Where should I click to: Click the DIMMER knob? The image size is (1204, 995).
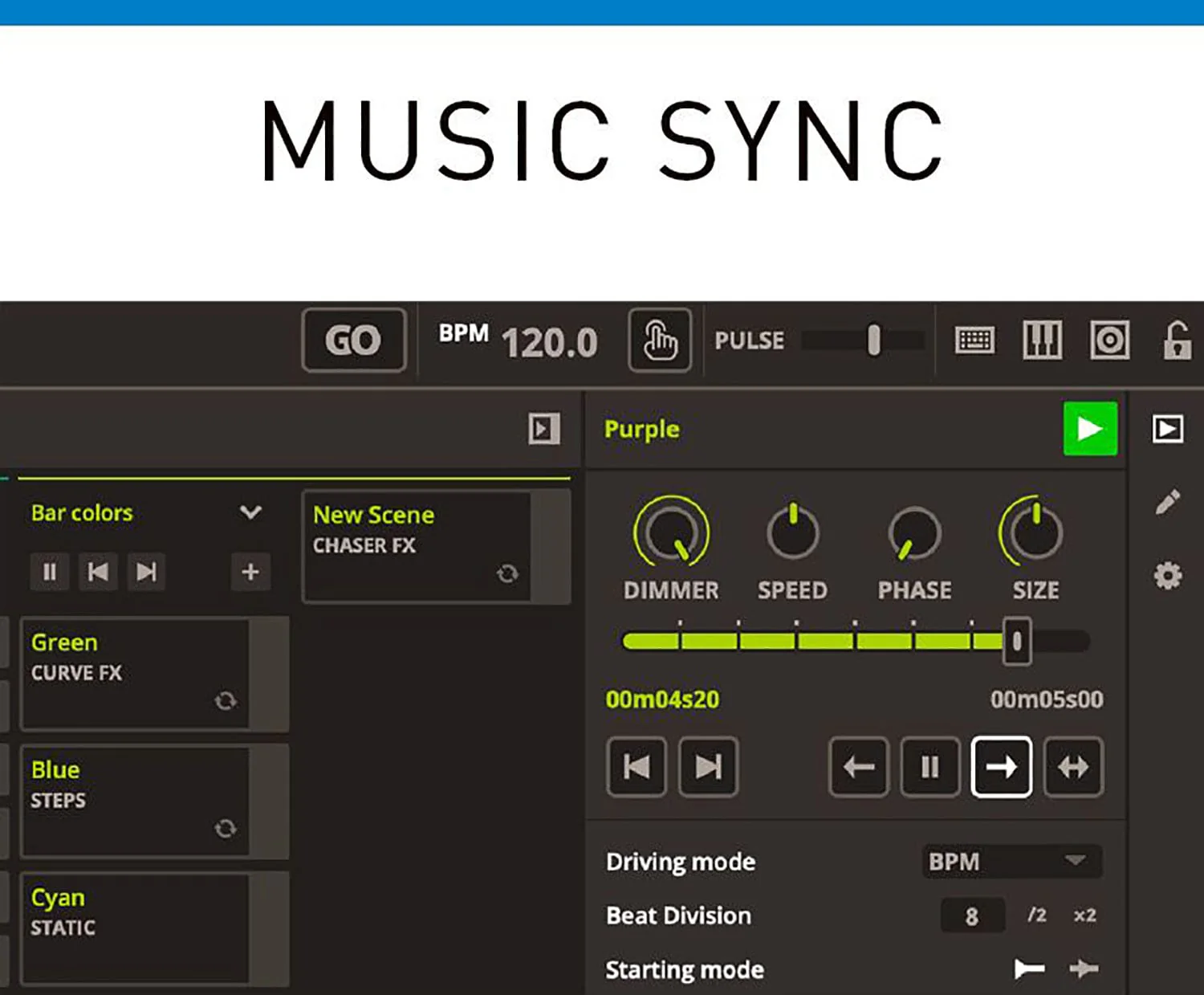click(x=671, y=532)
